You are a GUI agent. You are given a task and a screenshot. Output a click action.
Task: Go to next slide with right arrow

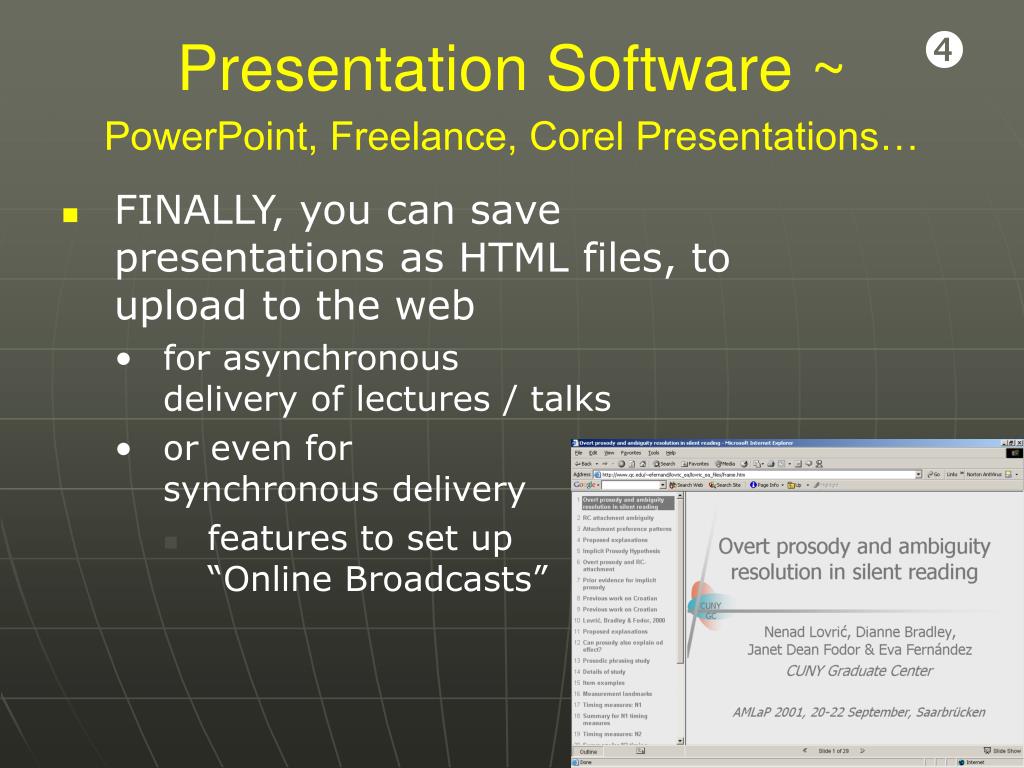(863, 751)
